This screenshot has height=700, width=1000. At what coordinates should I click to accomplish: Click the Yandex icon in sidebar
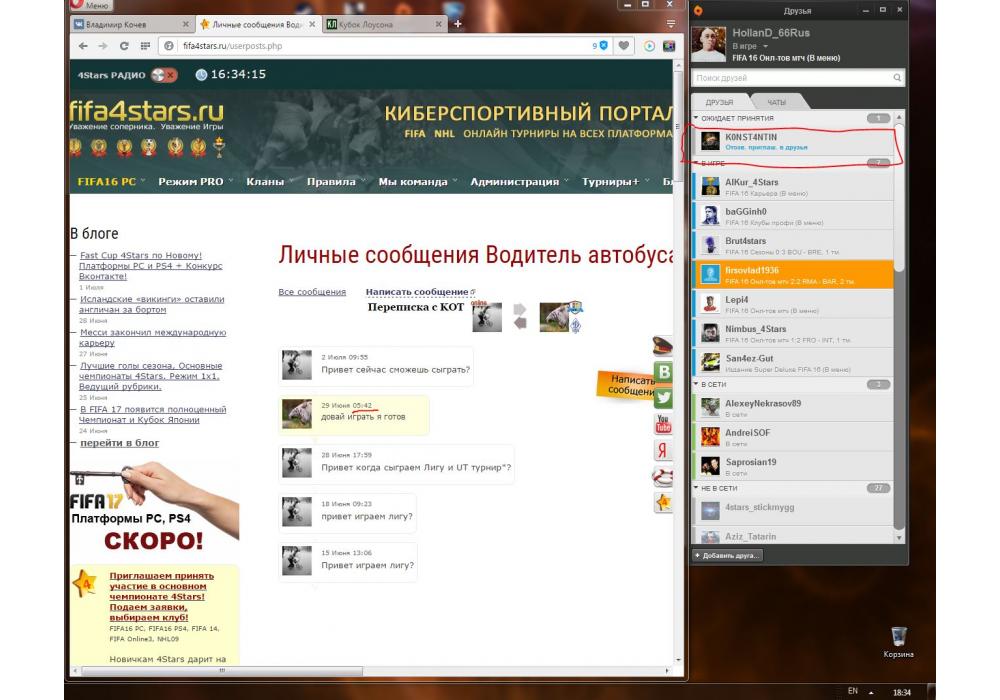click(x=662, y=450)
